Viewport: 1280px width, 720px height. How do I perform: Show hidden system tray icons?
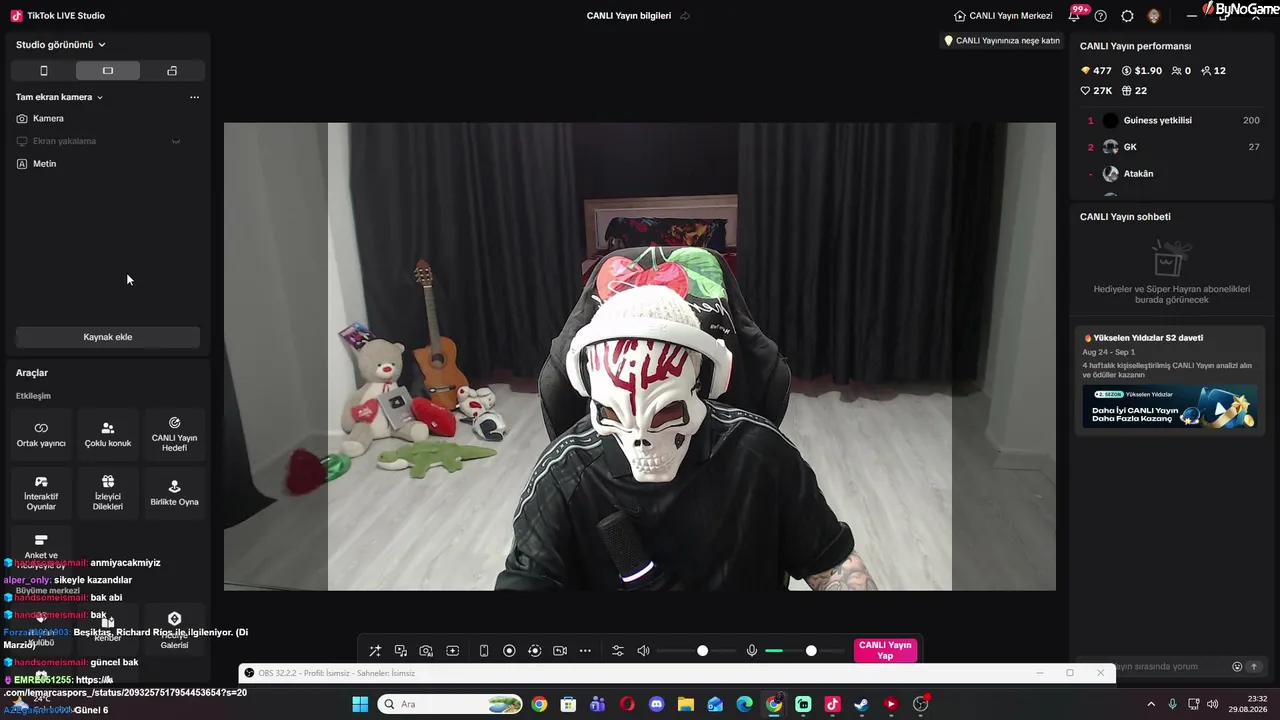[1151, 704]
